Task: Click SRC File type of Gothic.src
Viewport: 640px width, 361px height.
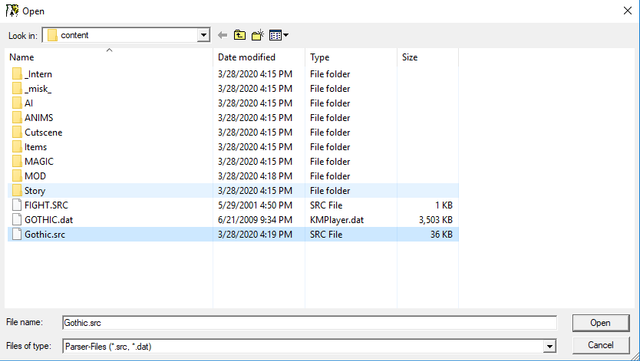Action: (326, 234)
